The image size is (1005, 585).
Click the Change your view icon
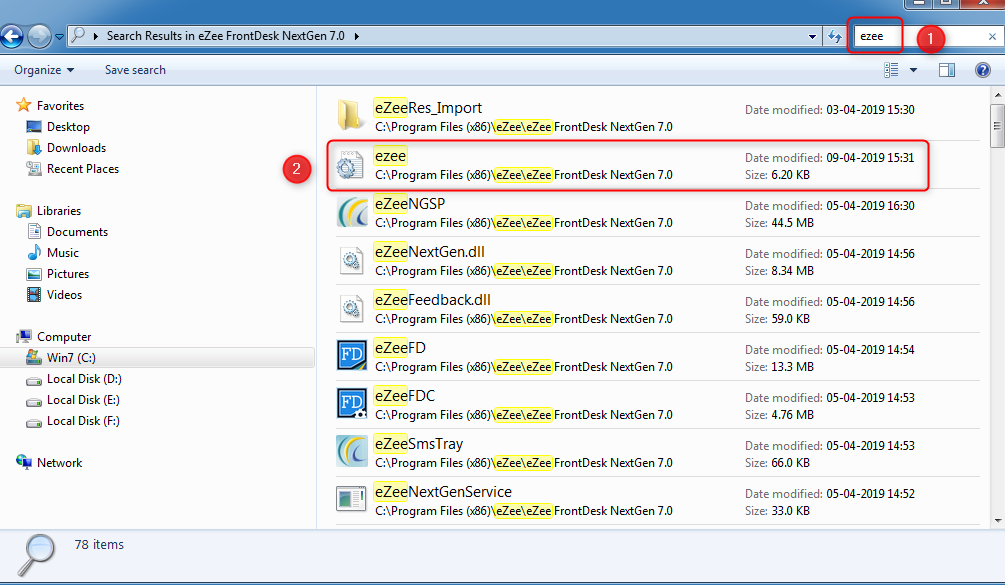(x=891, y=70)
